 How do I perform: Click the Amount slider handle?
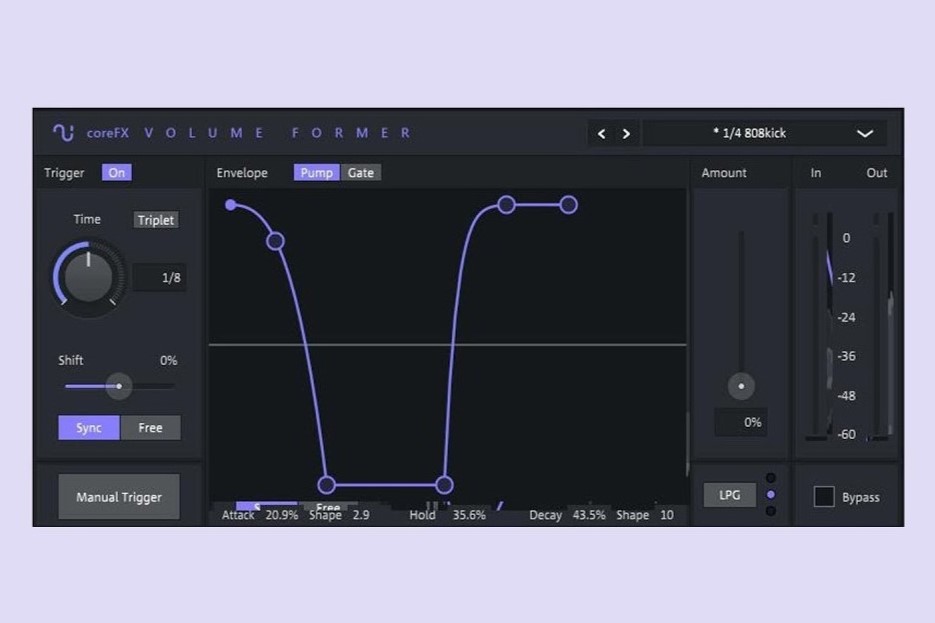741,386
